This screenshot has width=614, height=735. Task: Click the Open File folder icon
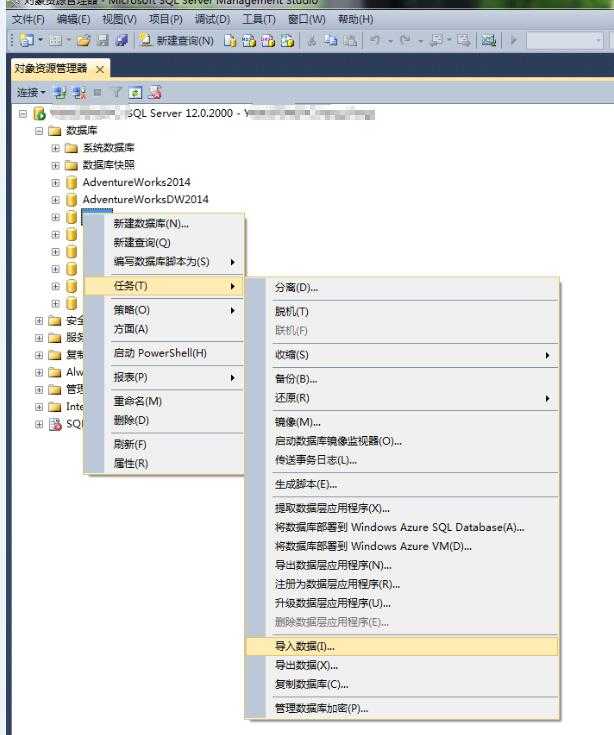pos(84,41)
